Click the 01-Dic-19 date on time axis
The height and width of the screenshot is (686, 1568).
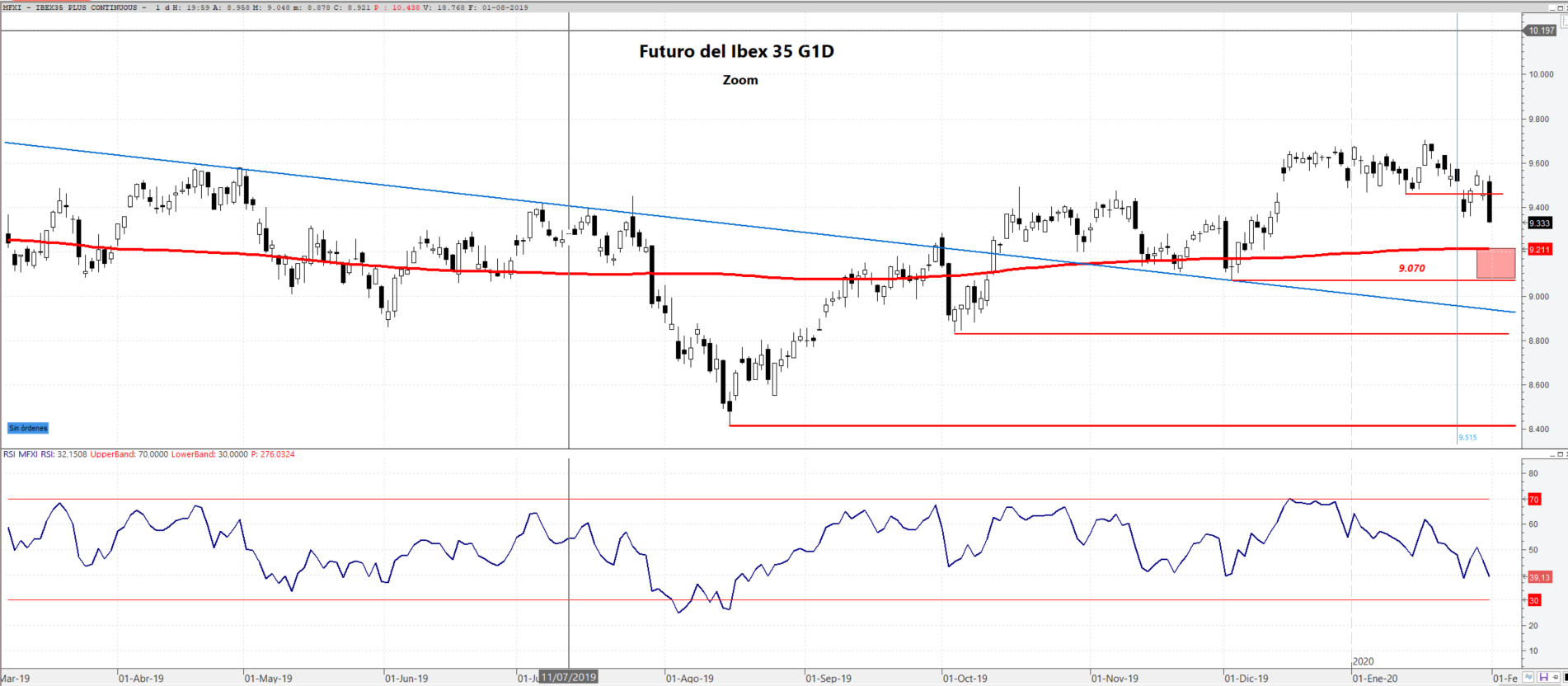click(x=1246, y=679)
